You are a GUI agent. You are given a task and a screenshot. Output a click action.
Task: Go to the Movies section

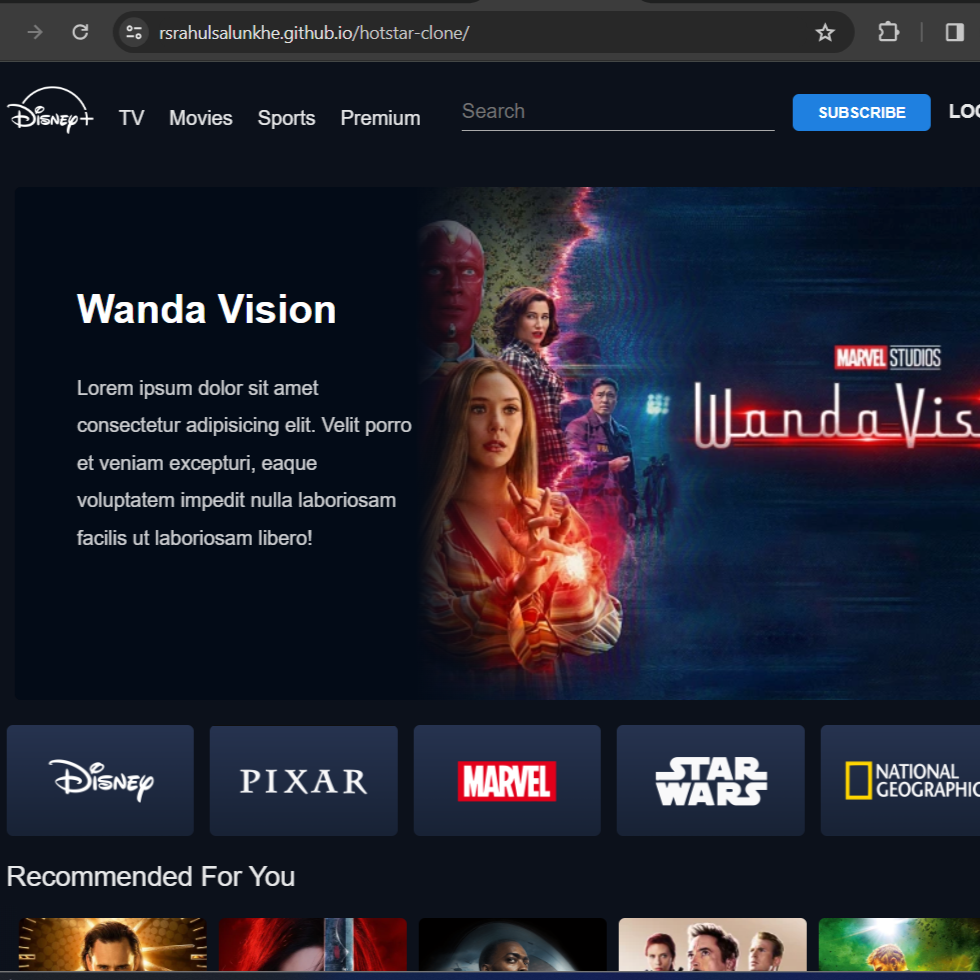click(x=200, y=118)
